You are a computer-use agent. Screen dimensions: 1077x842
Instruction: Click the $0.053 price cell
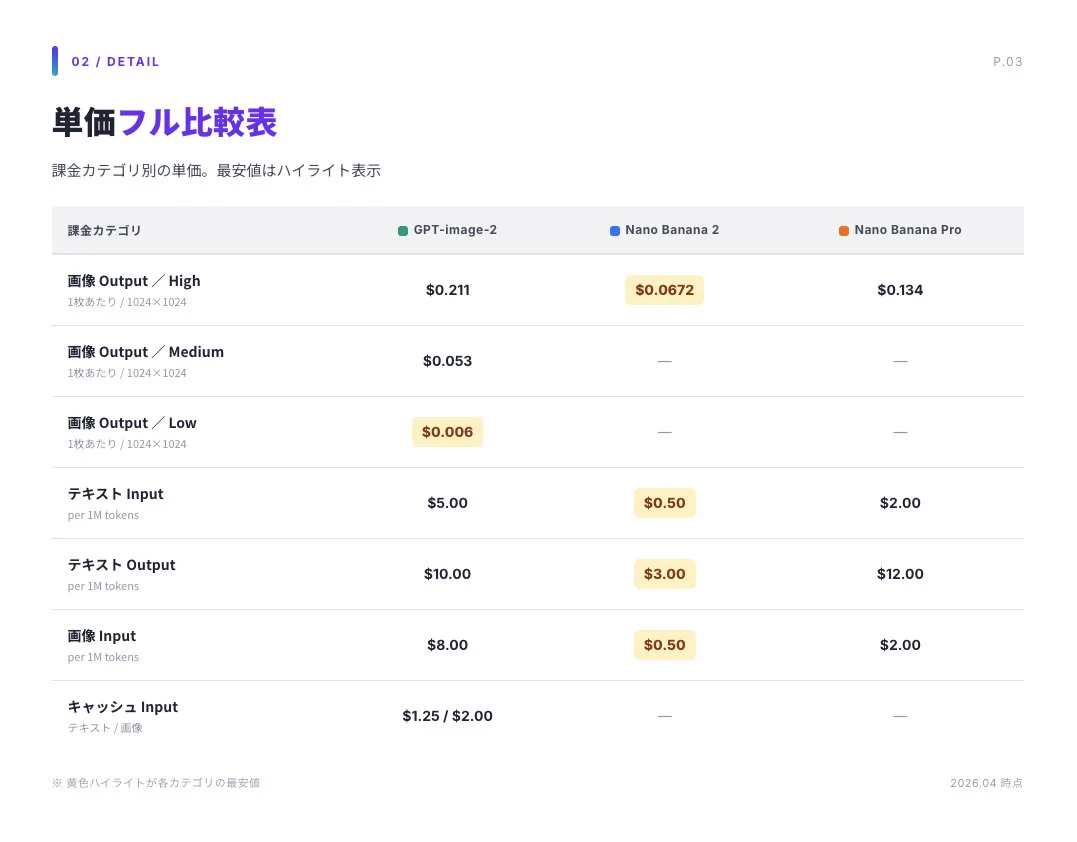point(447,361)
